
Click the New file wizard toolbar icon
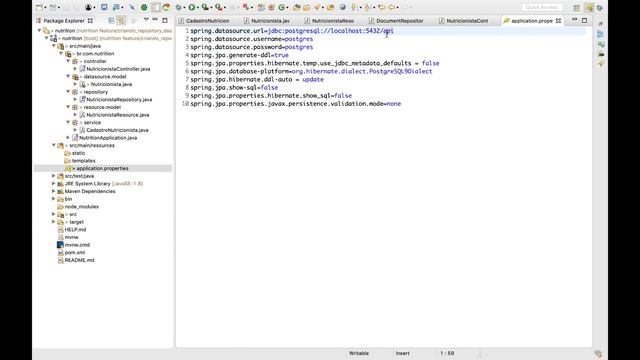pyautogui.click(x=40, y=7)
